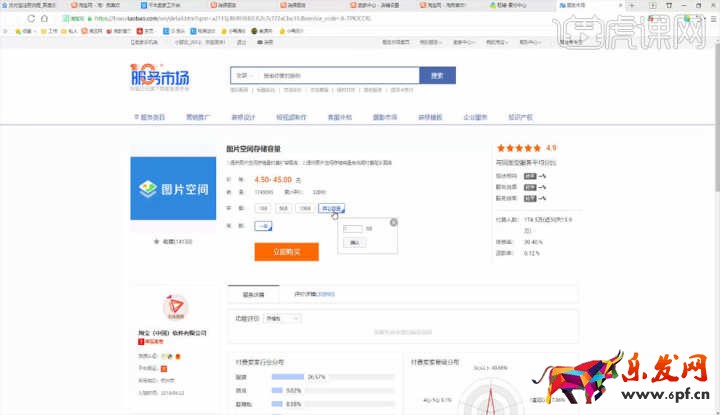This screenshot has height=415, width=720.
Task: Switch to the 服务详情 tab
Action: (x=253, y=294)
